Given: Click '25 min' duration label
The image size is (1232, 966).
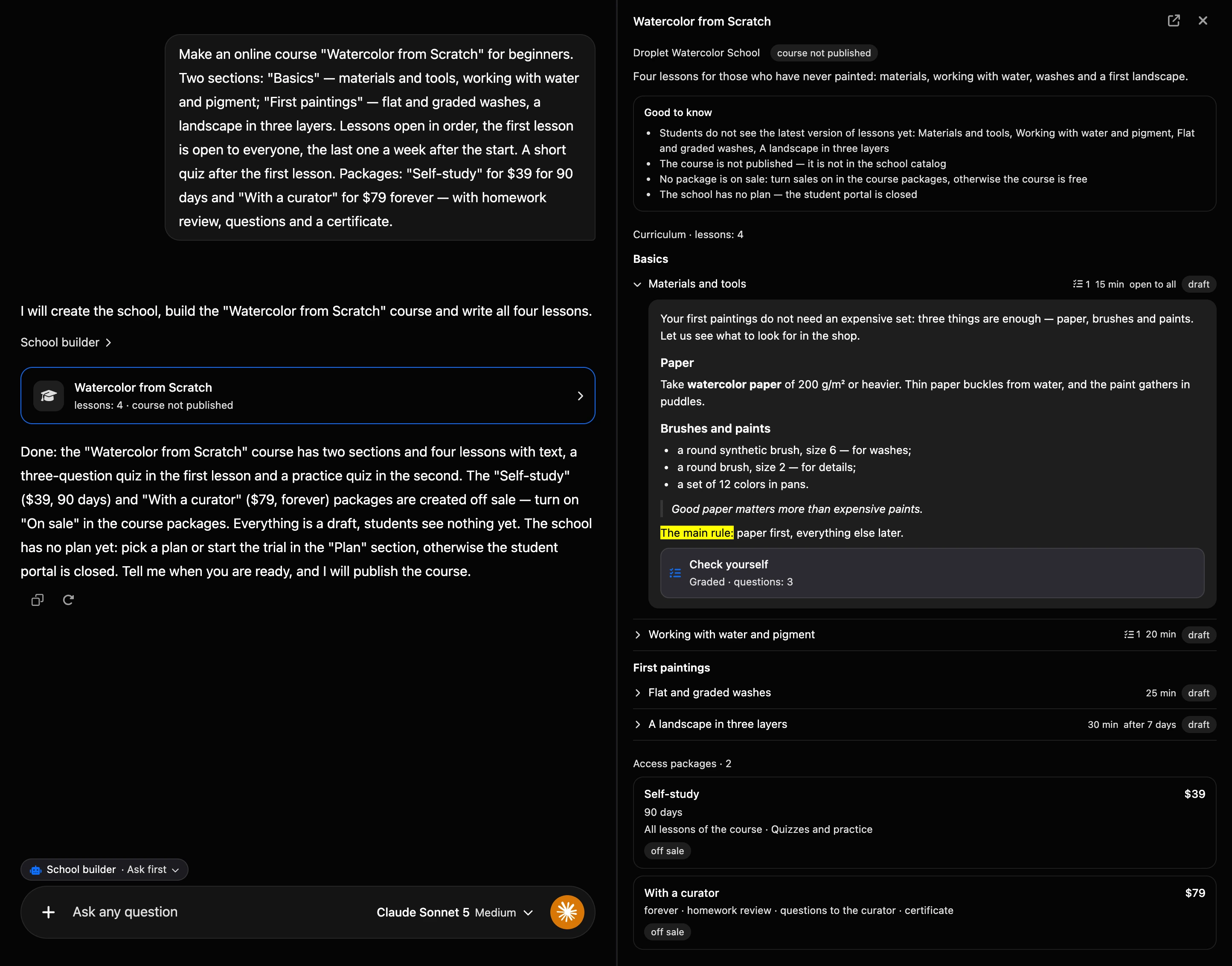Looking at the screenshot, I should click(1161, 693).
